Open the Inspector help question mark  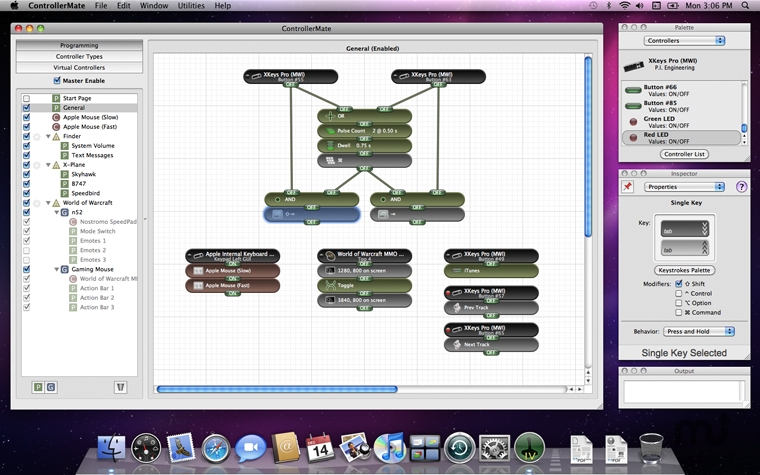pos(741,186)
